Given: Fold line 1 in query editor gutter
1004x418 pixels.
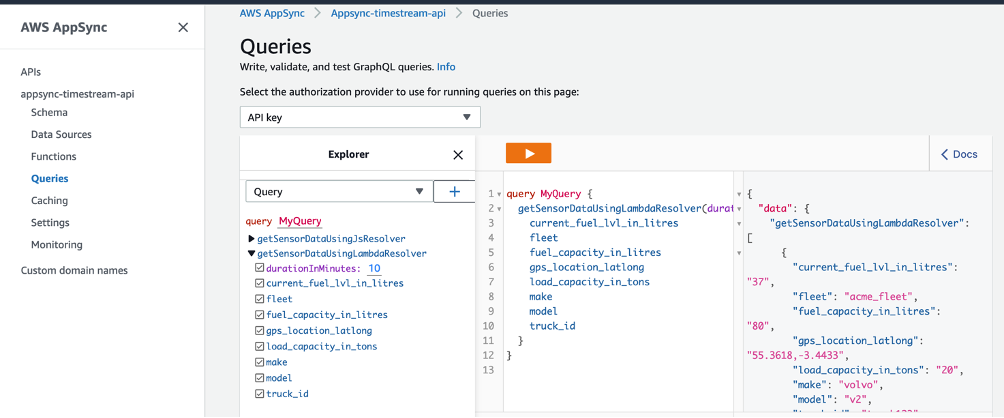Looking at the screenshot, I should 499,194.
